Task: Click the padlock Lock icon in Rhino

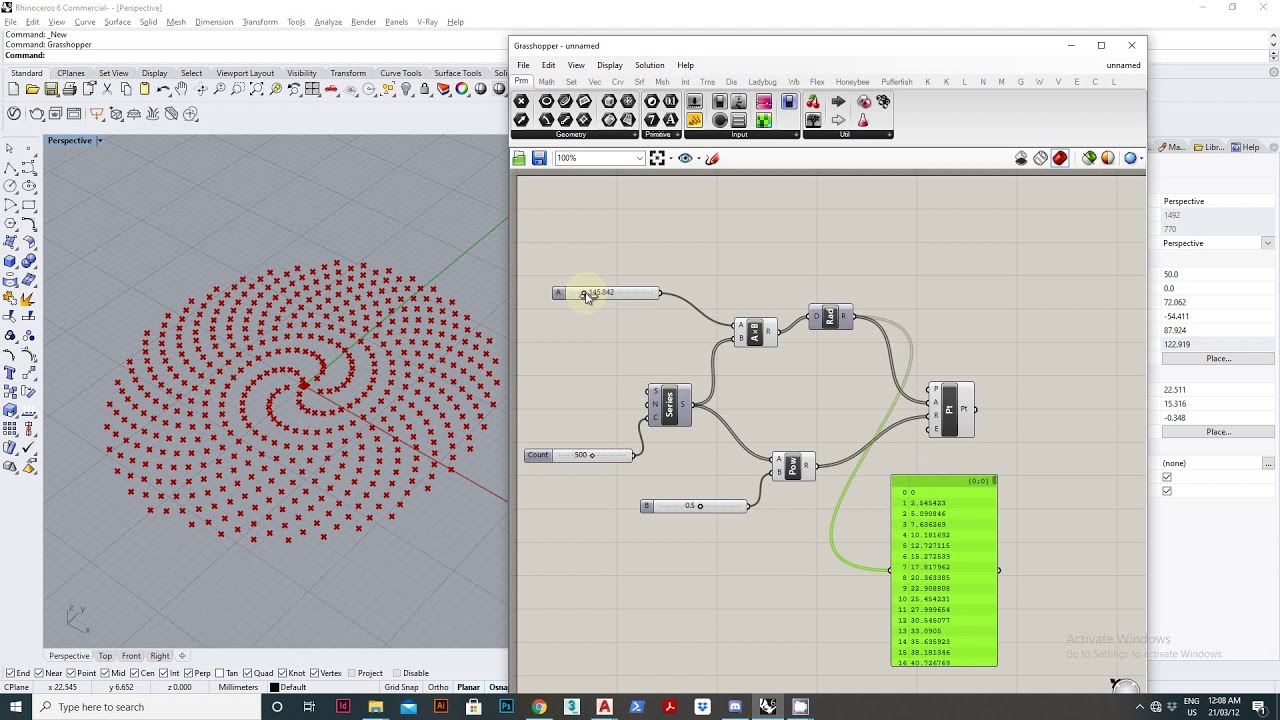Action: 425,89
